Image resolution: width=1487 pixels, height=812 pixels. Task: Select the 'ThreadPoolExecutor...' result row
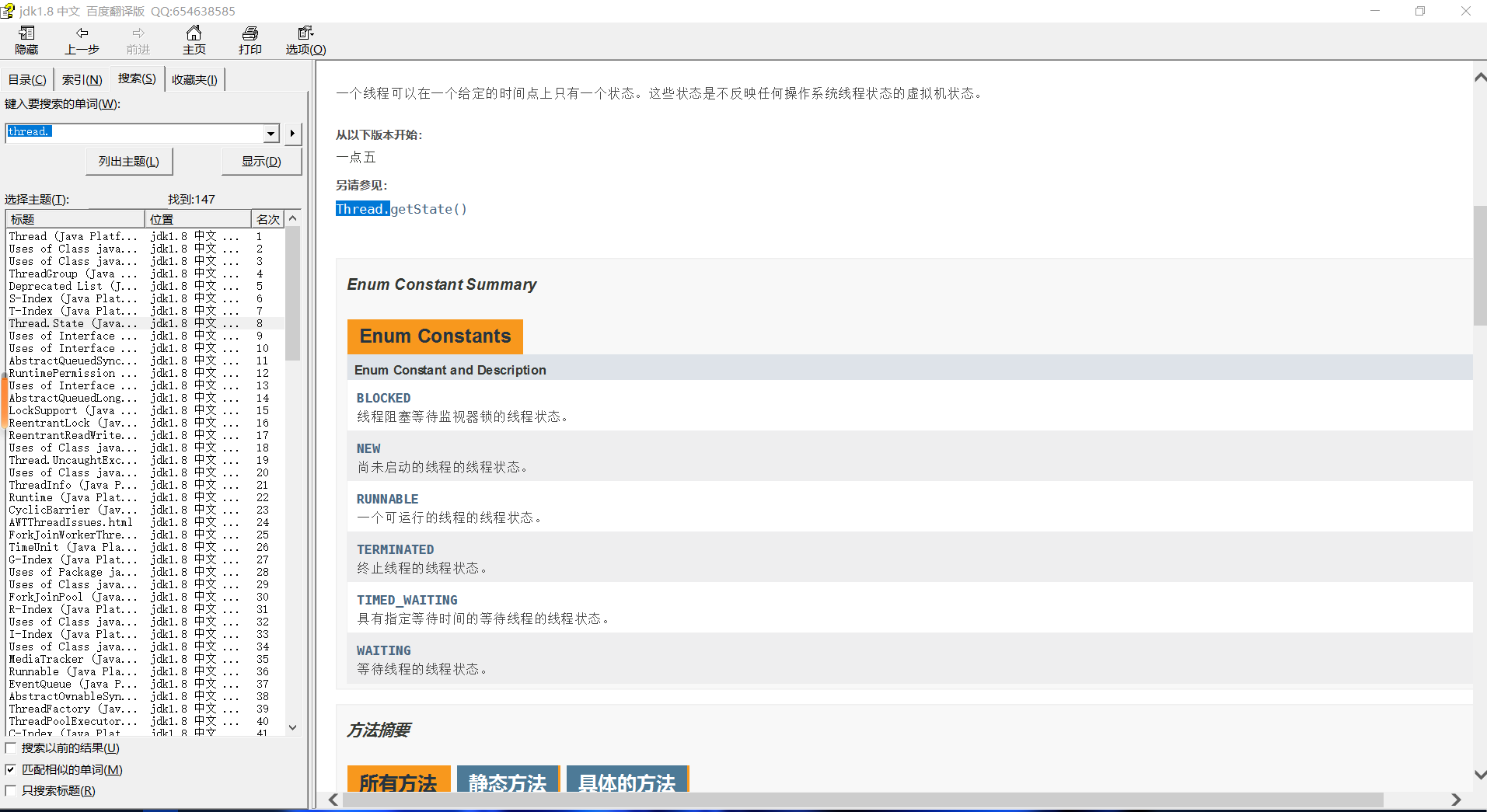coord(145,721)
